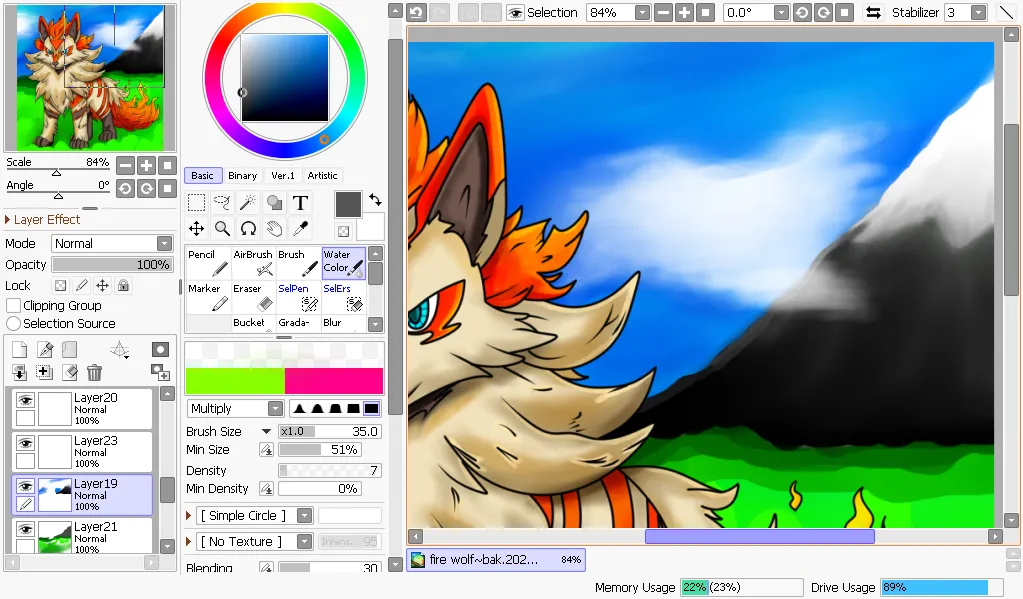
Task: Toggle the straight line drawing mode icon
Action: (1007, 12)
